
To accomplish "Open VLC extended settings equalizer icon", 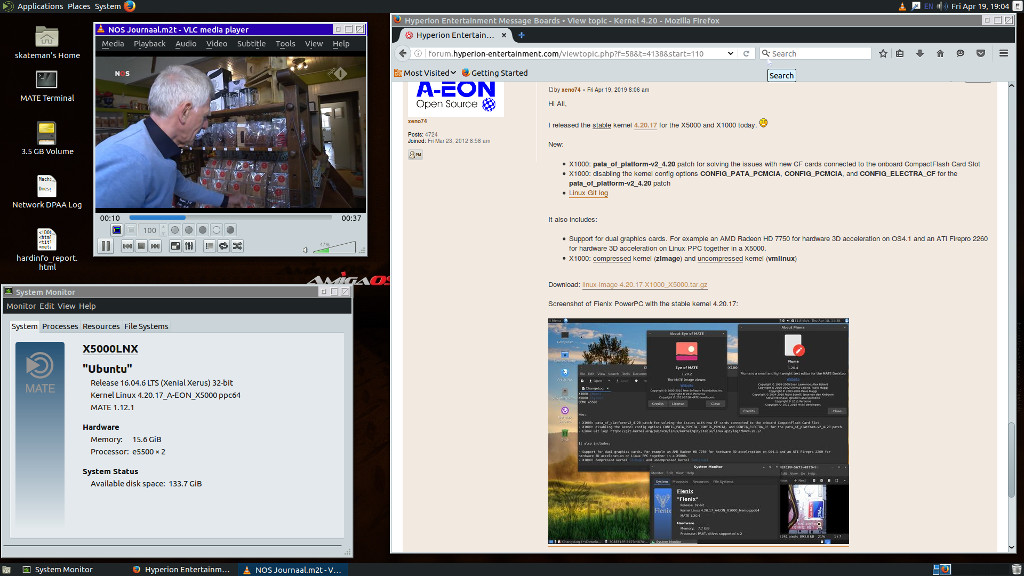I will click(x=189, y=246).
